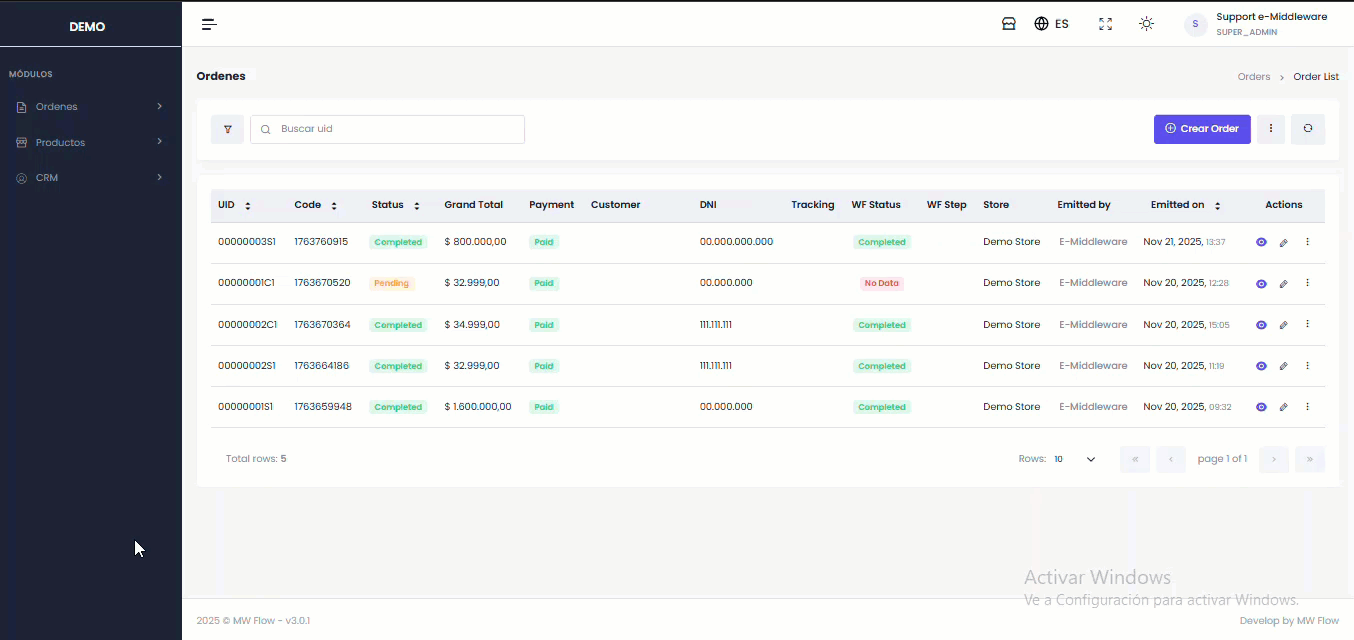This screenshot has height=640, width=1354.
Task: Open the store icon in header
Action: click(1009, 24)
